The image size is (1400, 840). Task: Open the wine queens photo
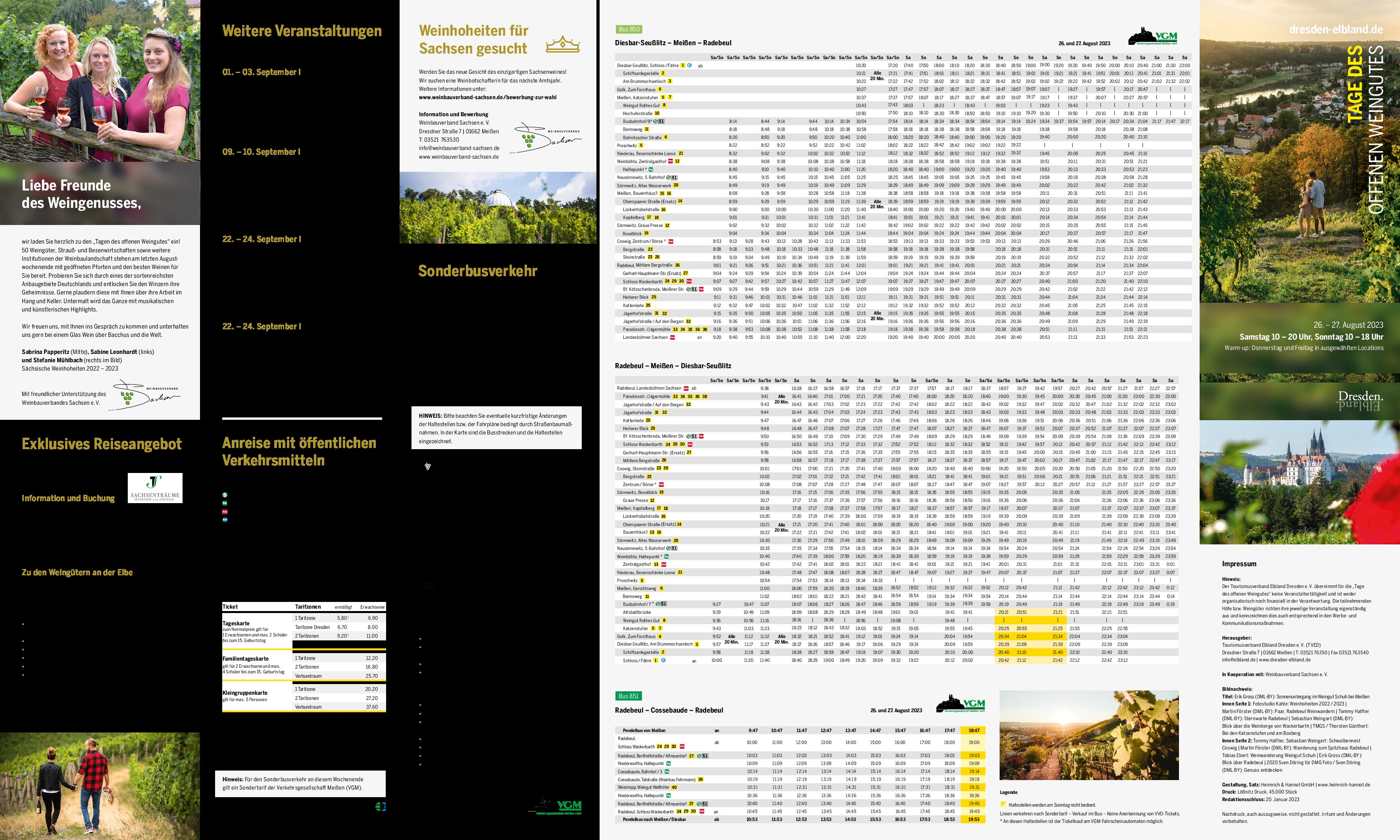coord(100,81)
